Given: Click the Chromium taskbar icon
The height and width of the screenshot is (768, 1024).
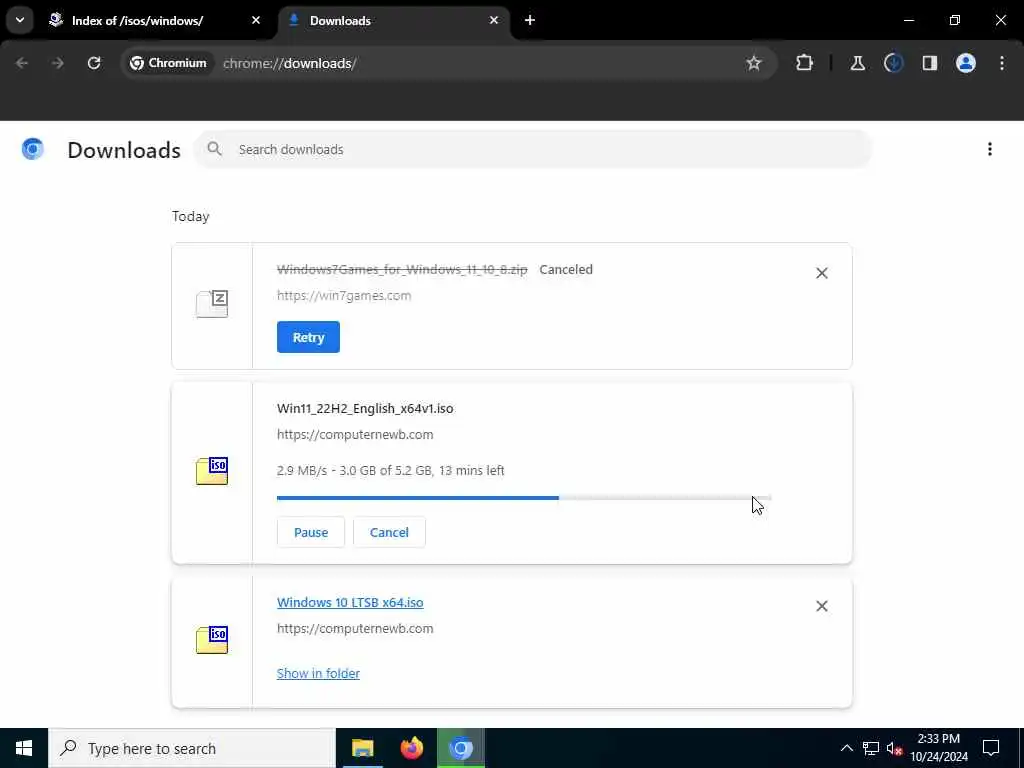Looking at the screenshot, I should [460, 748].
